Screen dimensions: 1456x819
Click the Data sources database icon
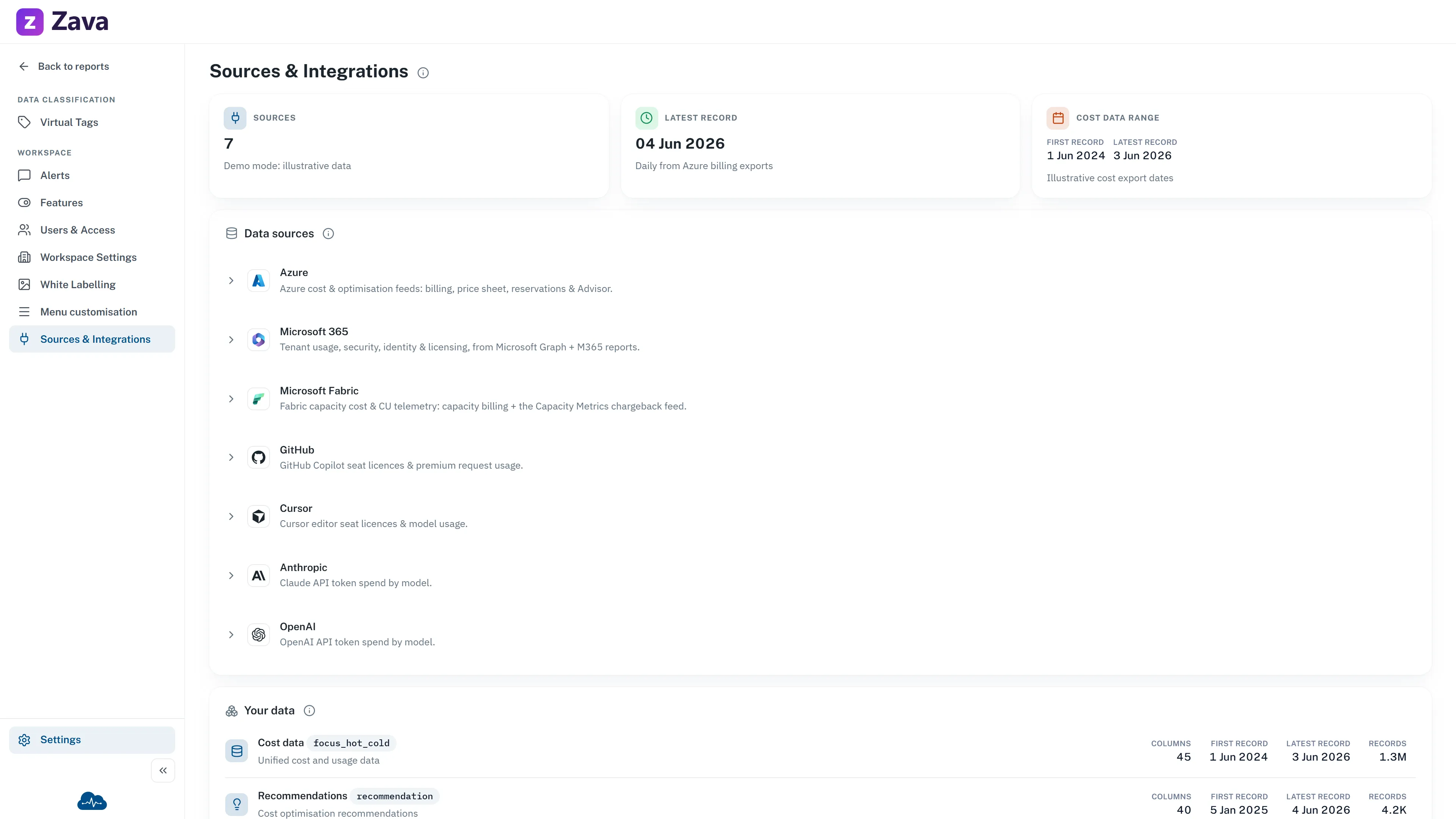pyautogui.click(x=232, y=234)
